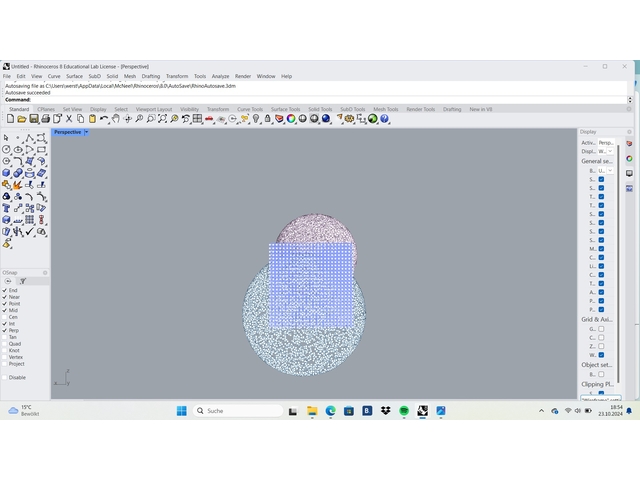
Task: Click the New file icon
Action: click(x=10, y=119)
